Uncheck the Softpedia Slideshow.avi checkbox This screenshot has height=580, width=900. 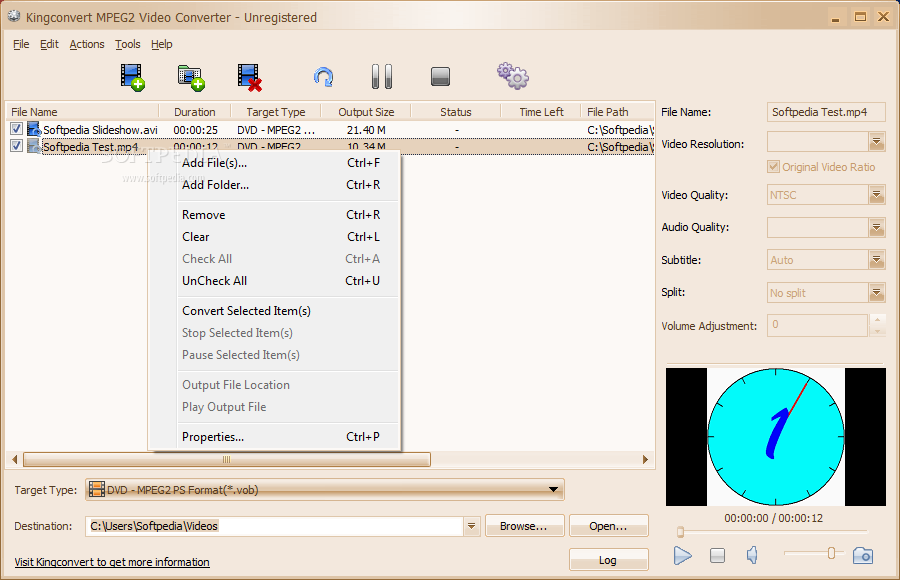[16, 129]
